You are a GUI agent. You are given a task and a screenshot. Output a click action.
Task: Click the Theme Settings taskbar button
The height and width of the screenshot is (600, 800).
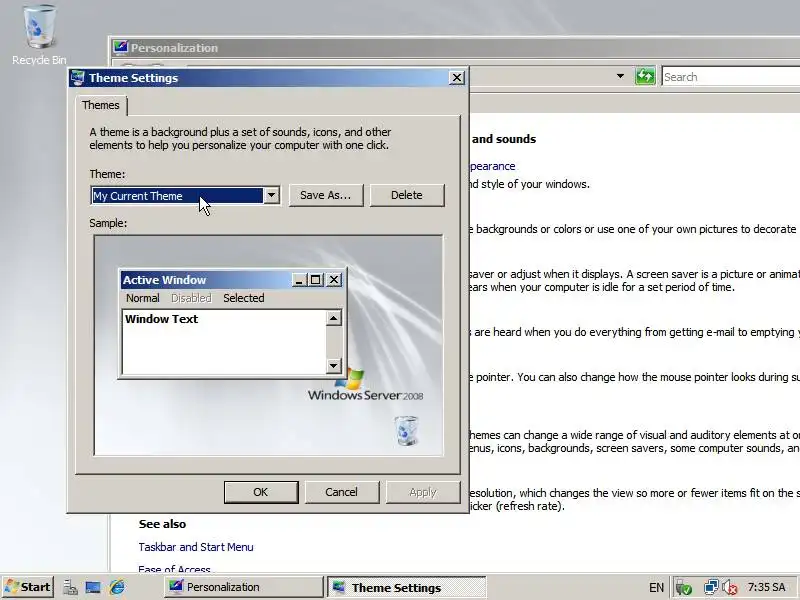[x=406, y=587]
